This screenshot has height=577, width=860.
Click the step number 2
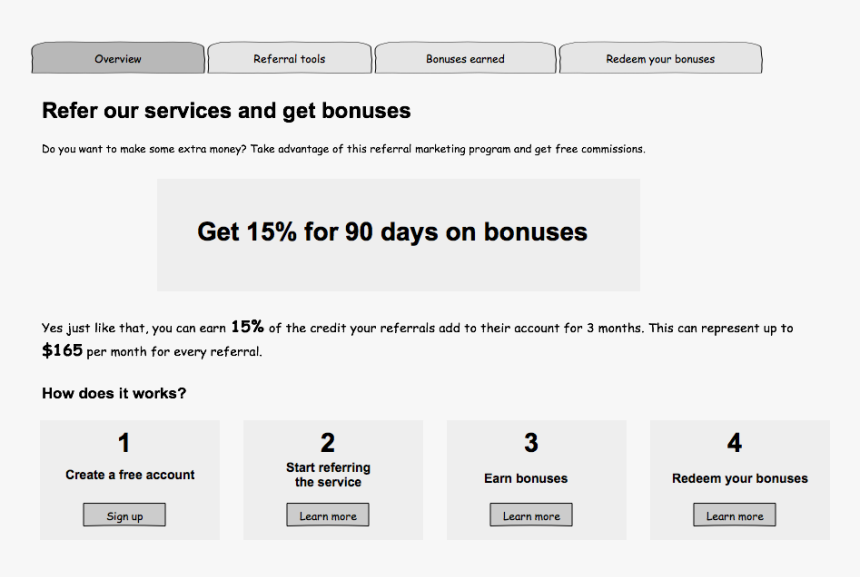click(328, 443)
